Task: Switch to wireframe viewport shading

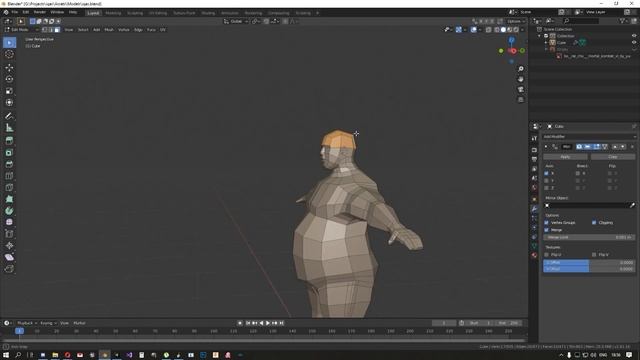Action: (x=497, y=30)
